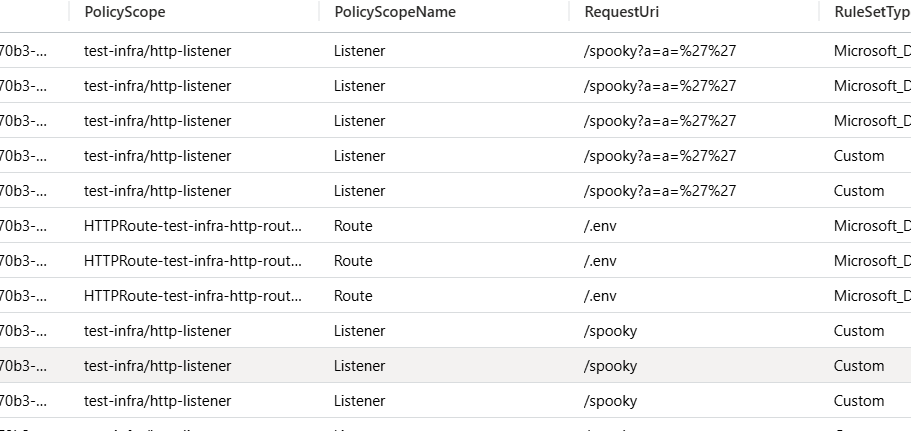Select highlighted row's test-infra/http-listener cell
The width and height of the screenshot is (911, 431).
click(x=157, y=366)
